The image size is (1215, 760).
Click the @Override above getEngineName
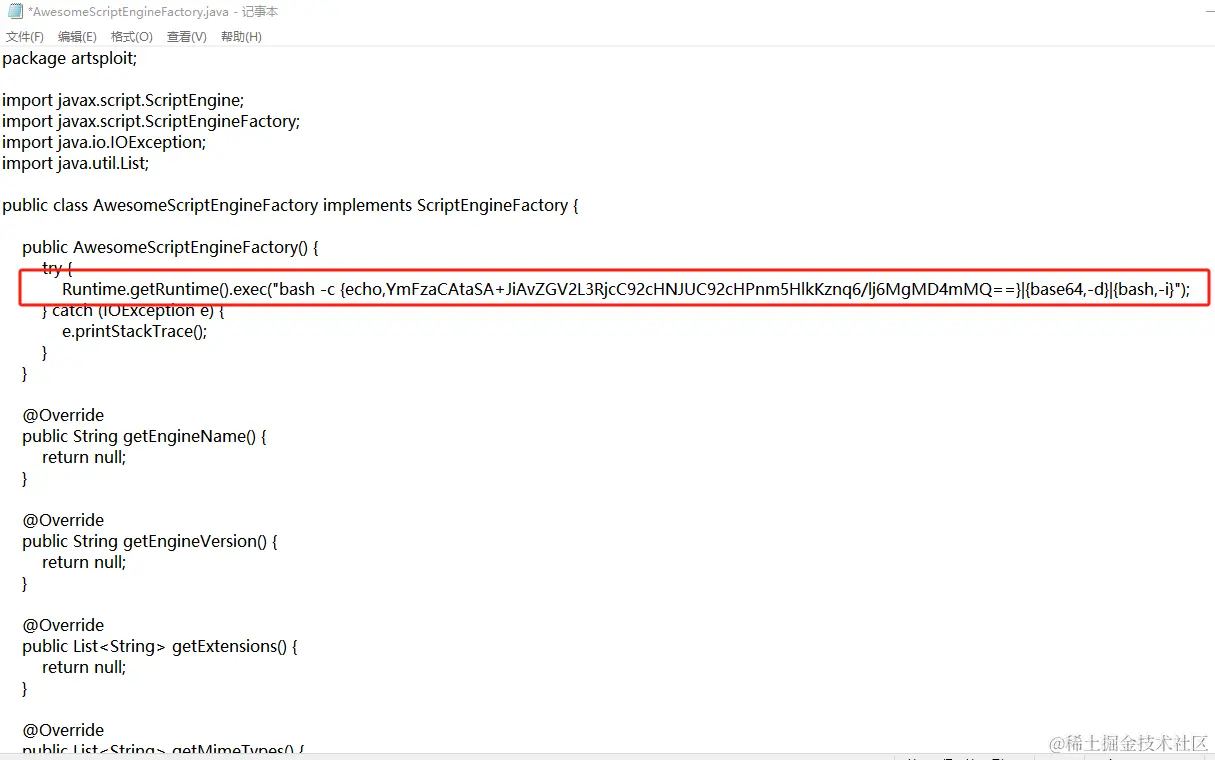63,415
